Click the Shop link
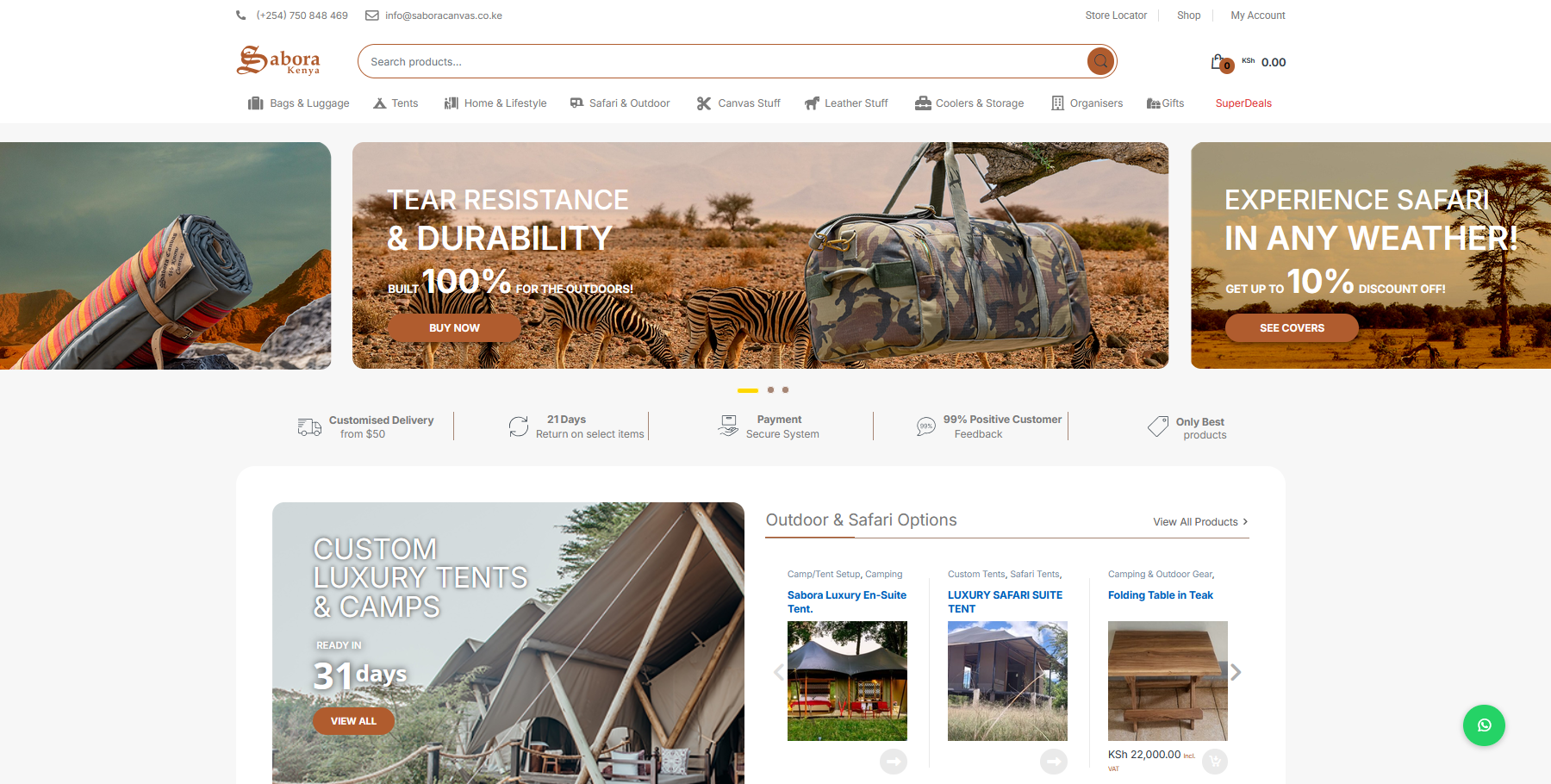The width and height of the screenshot is (1551, 784). [1188, 16]
